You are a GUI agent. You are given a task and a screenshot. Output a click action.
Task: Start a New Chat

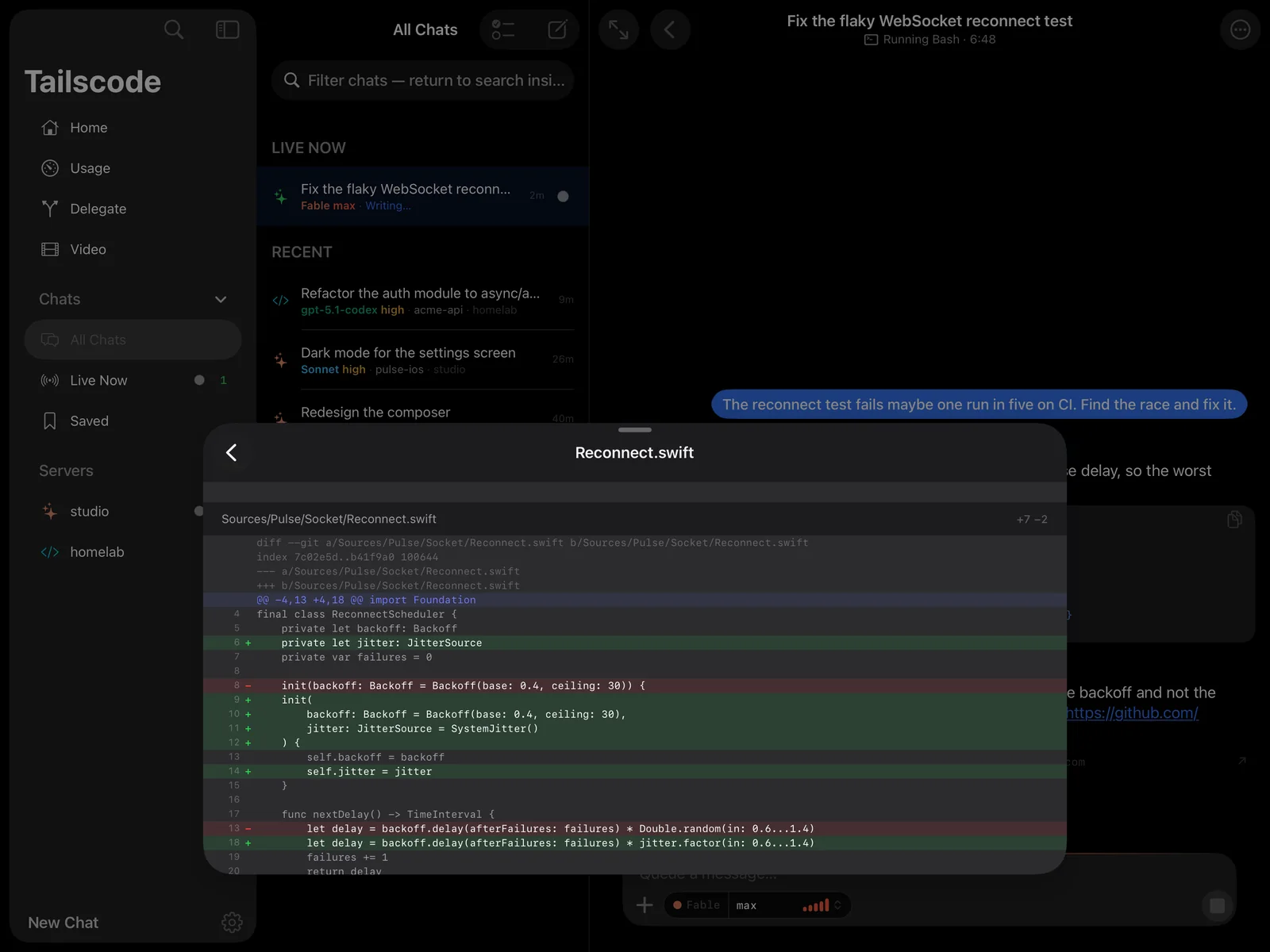click(x=63, y=923)
